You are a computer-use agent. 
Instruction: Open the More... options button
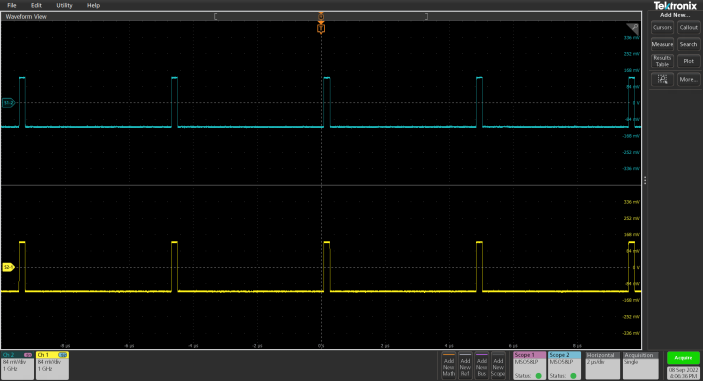(x=688, y=79)
